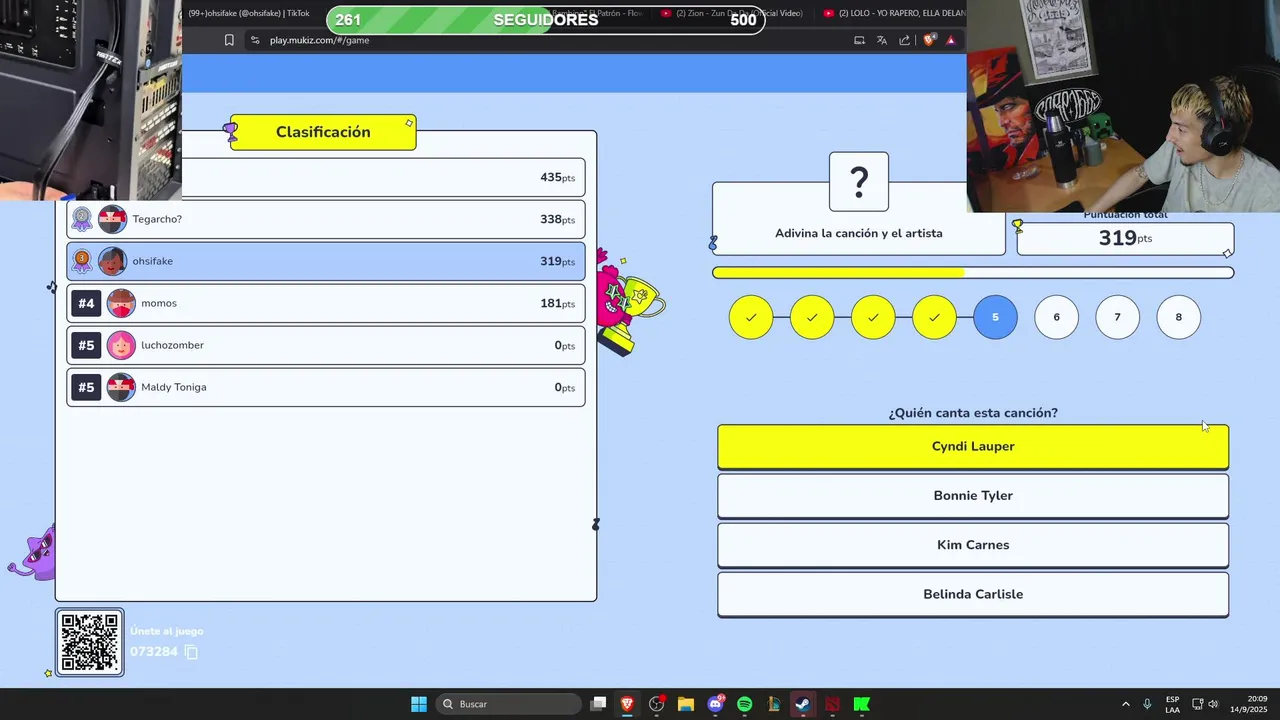Click the Buscar taskbar search box
Image resolution: width=1280 pixels, height=720 pixels.
click(x=508, y=704)
